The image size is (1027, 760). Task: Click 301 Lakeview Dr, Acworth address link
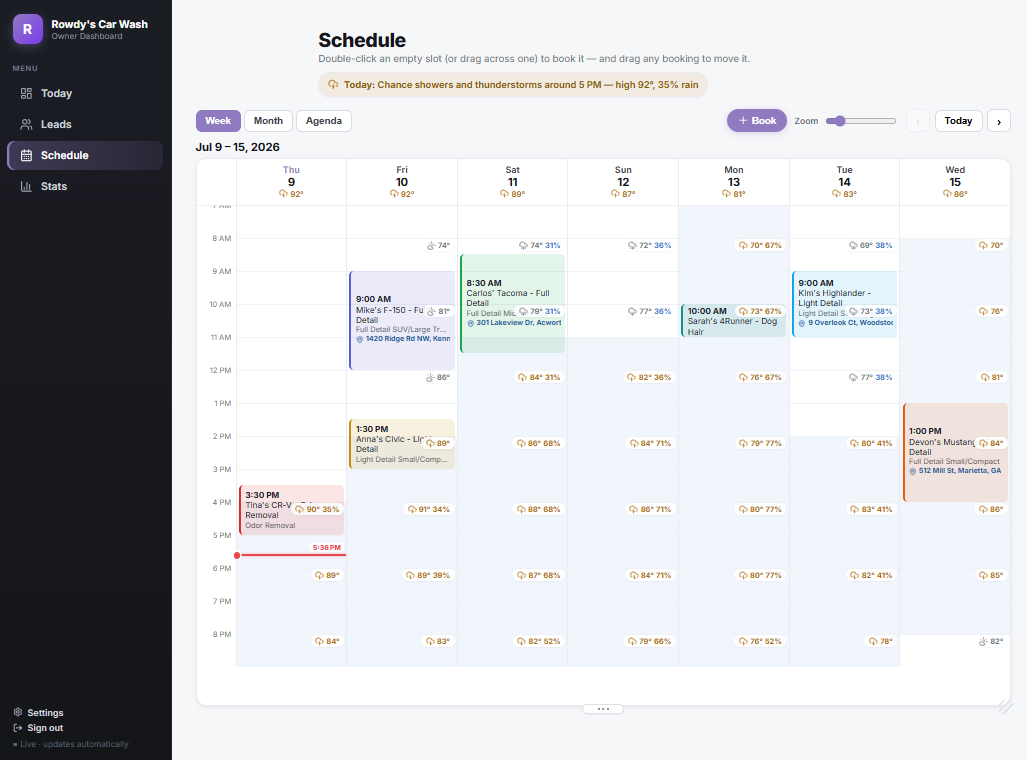pyautogui.click(x=518, y=323)
